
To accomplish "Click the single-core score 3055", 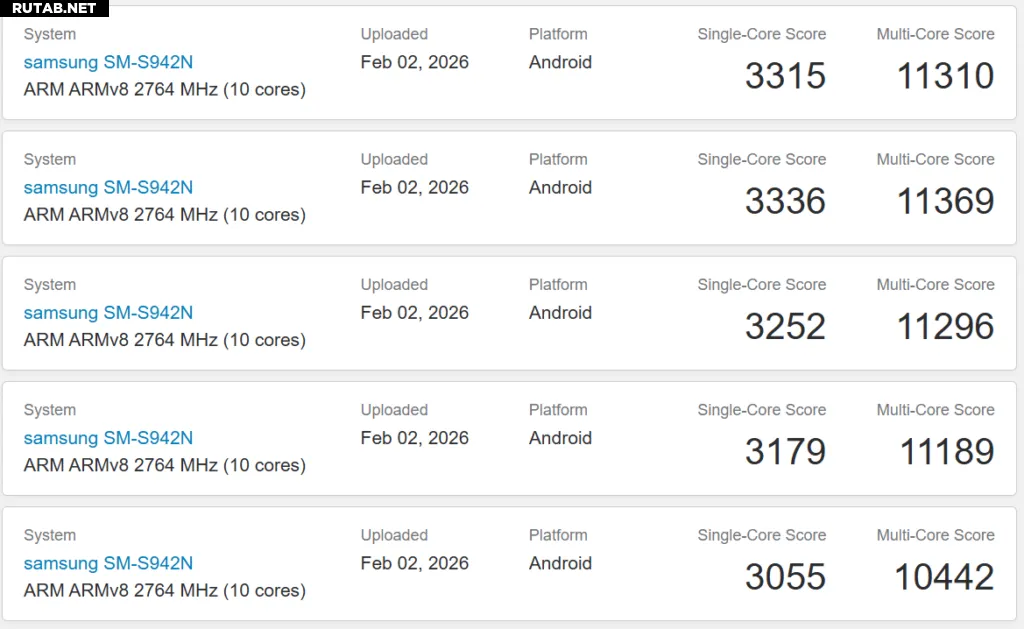I will coord(785,577).
